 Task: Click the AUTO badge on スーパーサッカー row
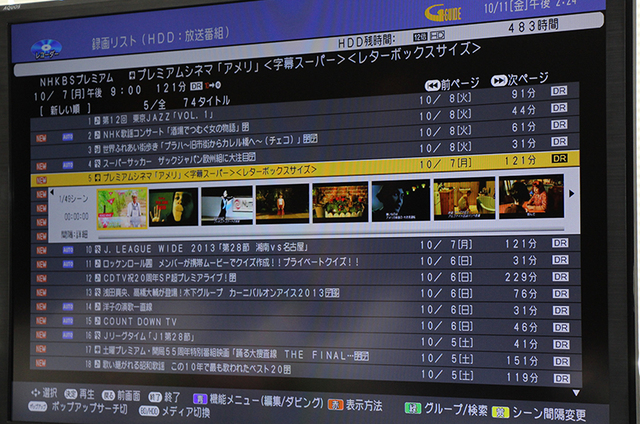coord(68,165)
